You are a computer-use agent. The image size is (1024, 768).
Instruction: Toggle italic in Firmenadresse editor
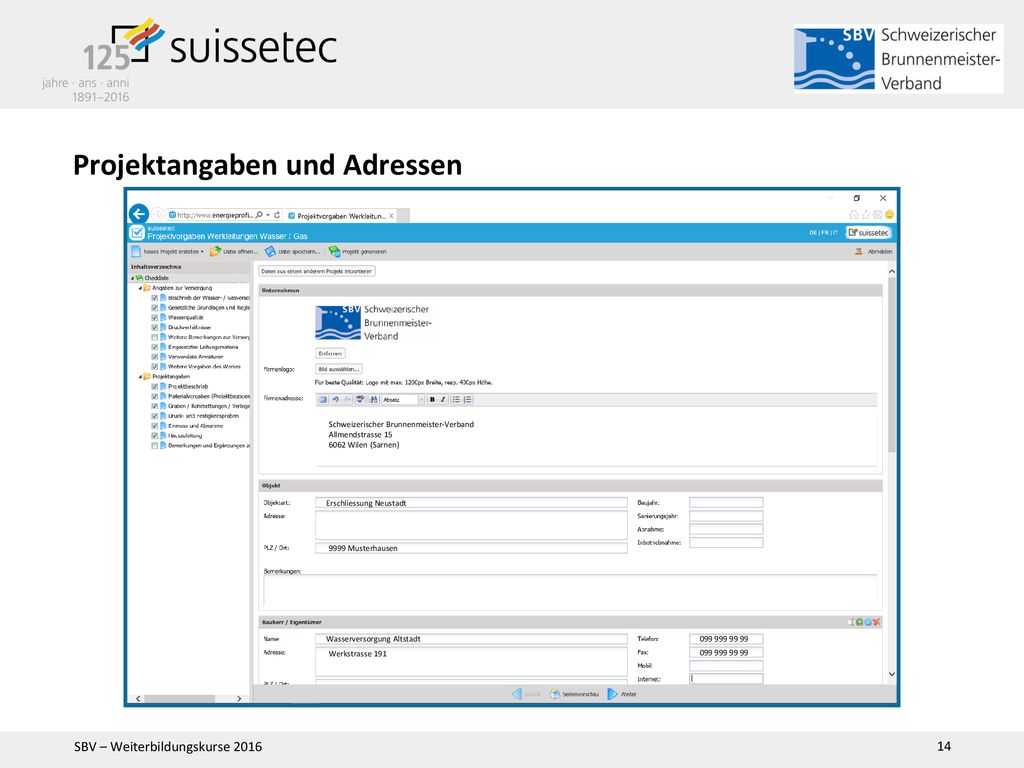443,400
